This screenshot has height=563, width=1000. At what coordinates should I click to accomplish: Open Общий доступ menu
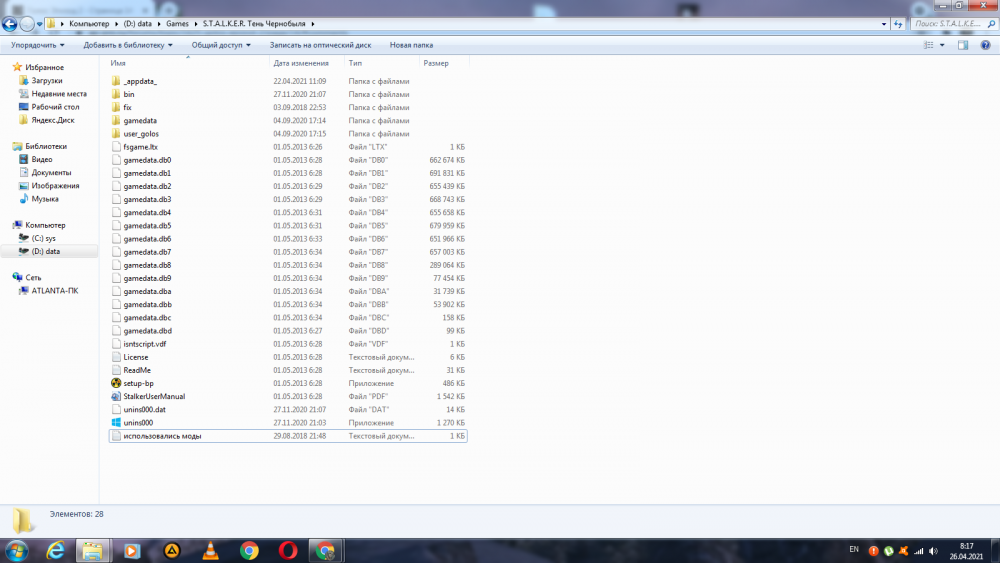coord(221,45)
